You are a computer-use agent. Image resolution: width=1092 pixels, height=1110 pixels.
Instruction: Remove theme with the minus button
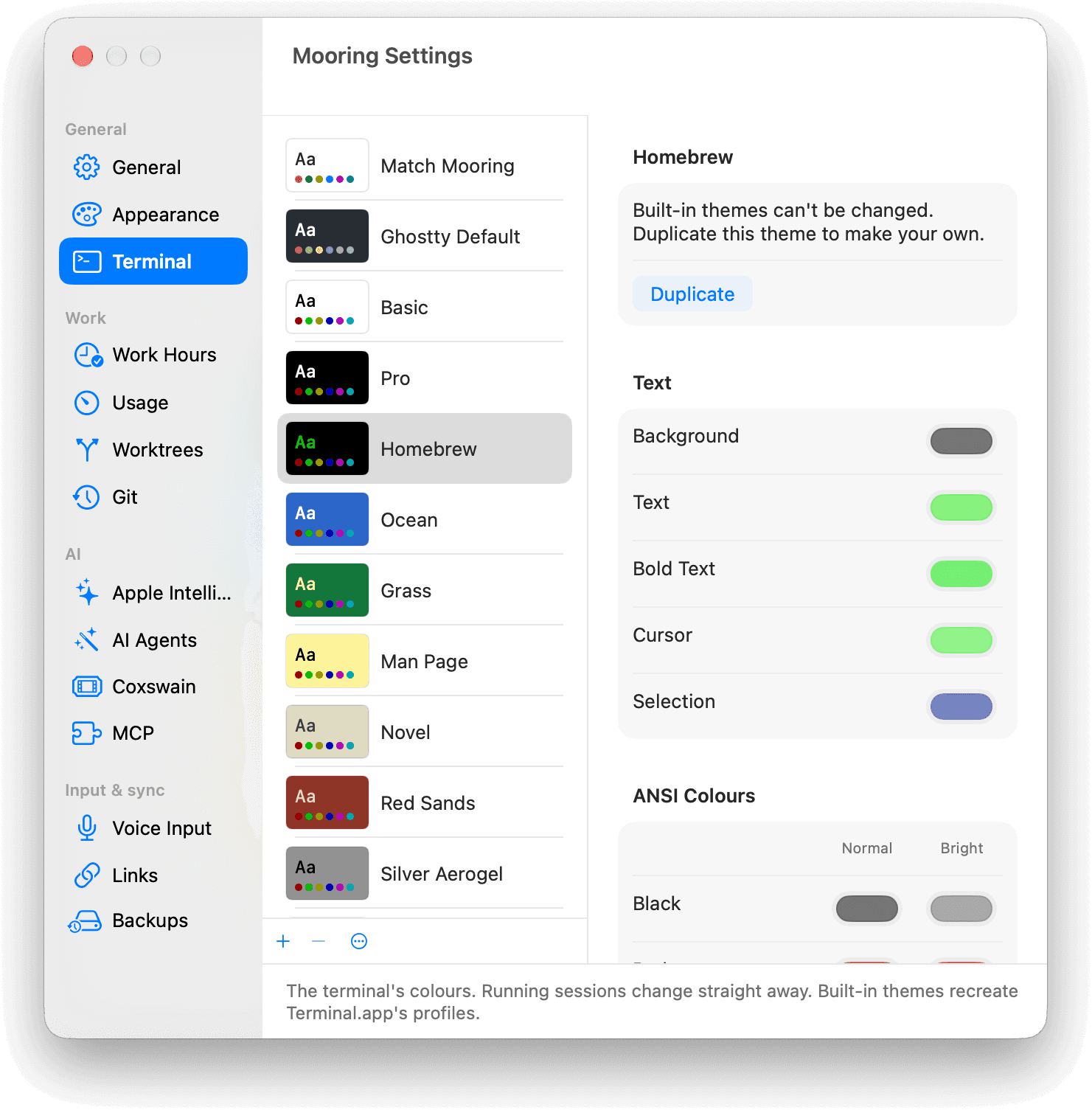click(x=319, y=941)
